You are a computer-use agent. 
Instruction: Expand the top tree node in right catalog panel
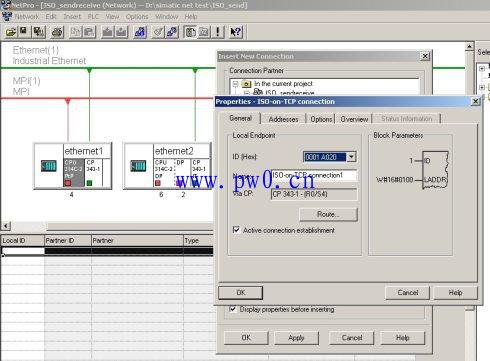click(x=482, y=69)
